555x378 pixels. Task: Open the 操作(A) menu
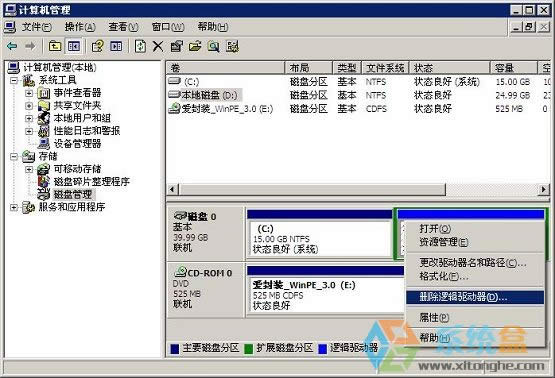pos(80,27)
